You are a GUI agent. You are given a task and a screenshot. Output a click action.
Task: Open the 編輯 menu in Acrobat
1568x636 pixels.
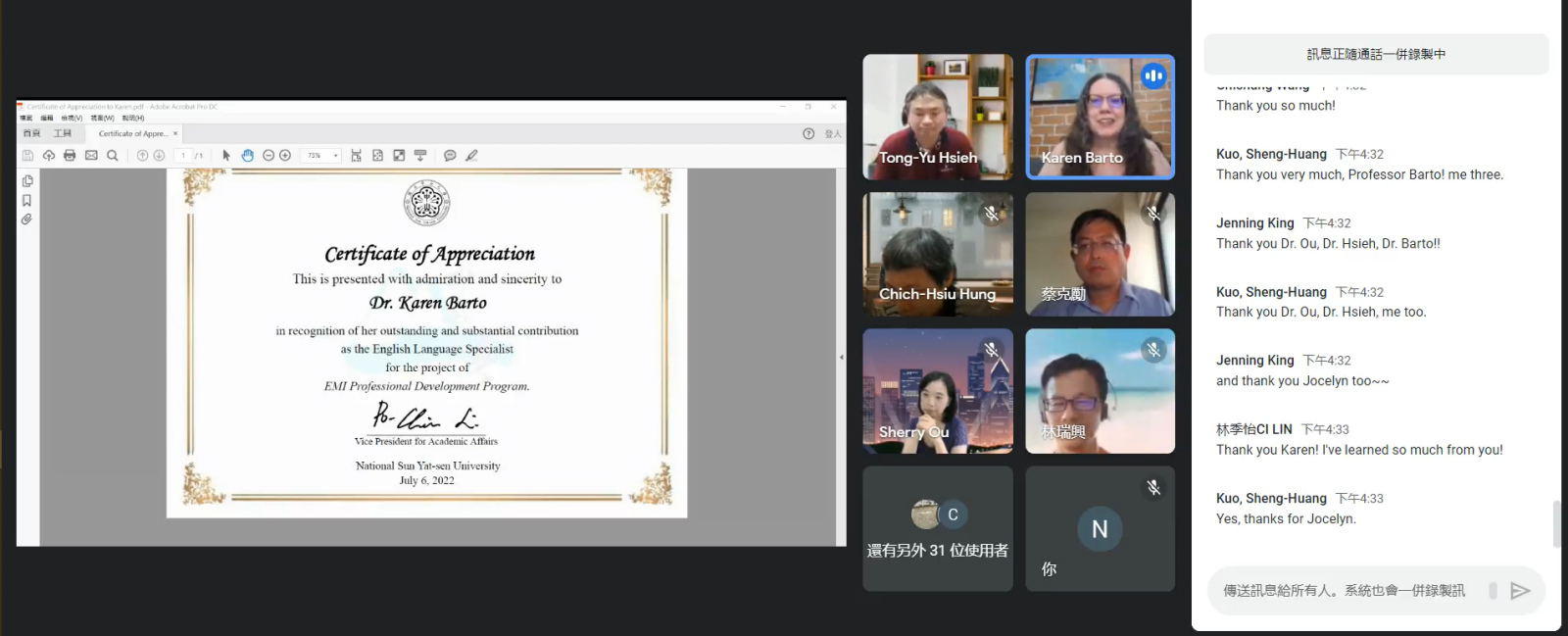[47, 119]
